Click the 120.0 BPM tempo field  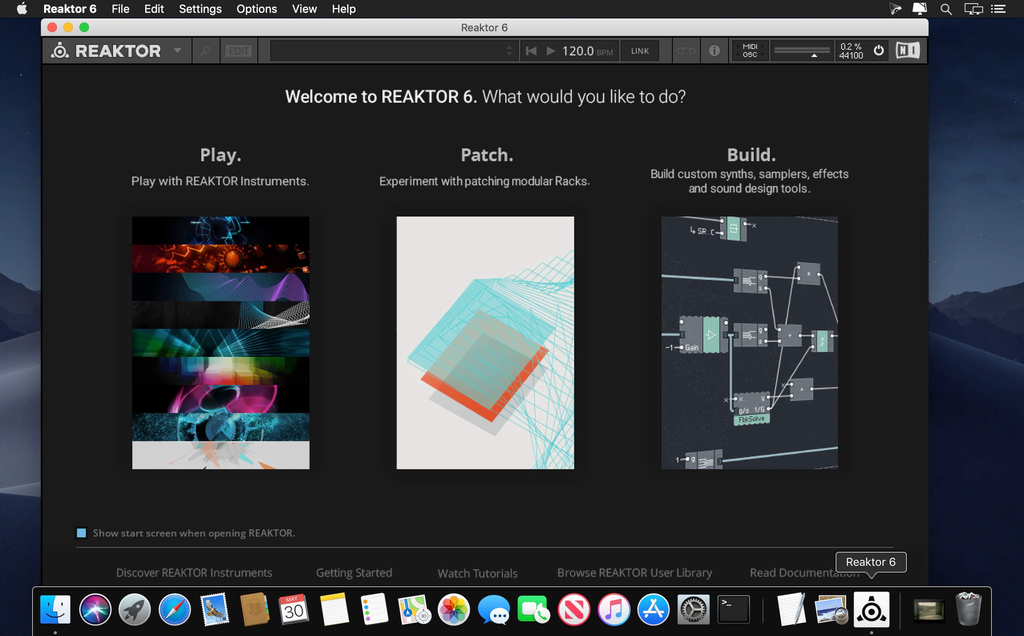[577, 51]
